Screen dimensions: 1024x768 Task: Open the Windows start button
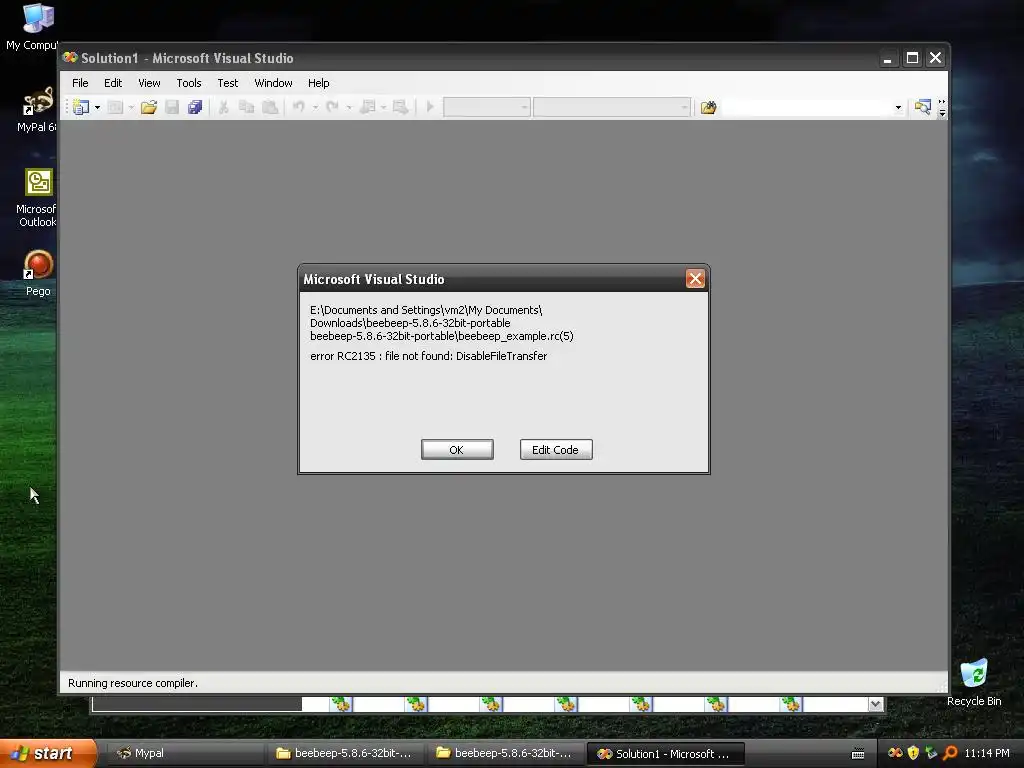click(47, 754)
